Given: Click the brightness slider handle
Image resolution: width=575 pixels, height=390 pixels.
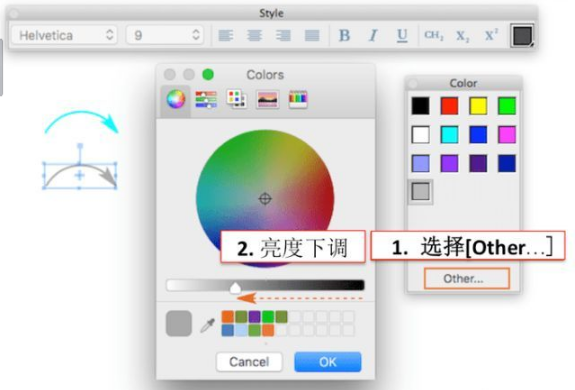Looking at the screenshot, I should tap(235, 288).
